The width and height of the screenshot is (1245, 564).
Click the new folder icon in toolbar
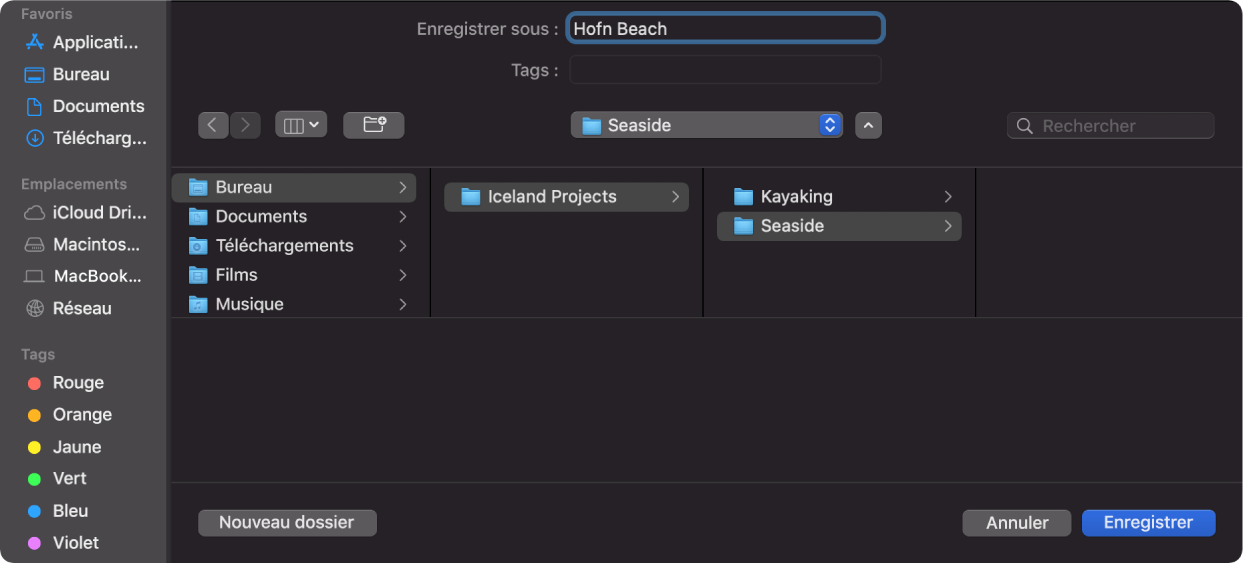(x=373, y=125)
